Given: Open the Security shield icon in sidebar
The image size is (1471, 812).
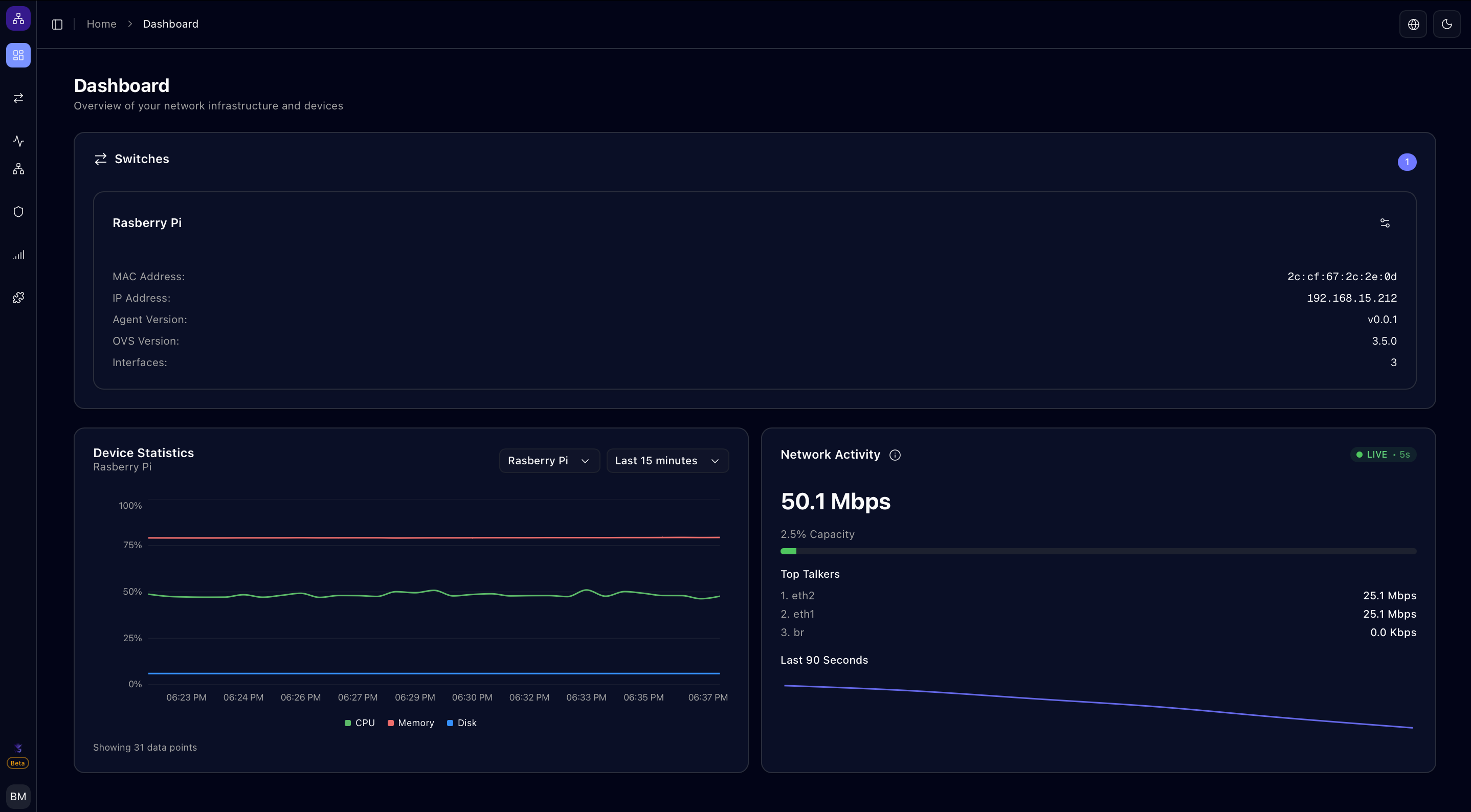Looking at the screenshot, I should point(18,211).
